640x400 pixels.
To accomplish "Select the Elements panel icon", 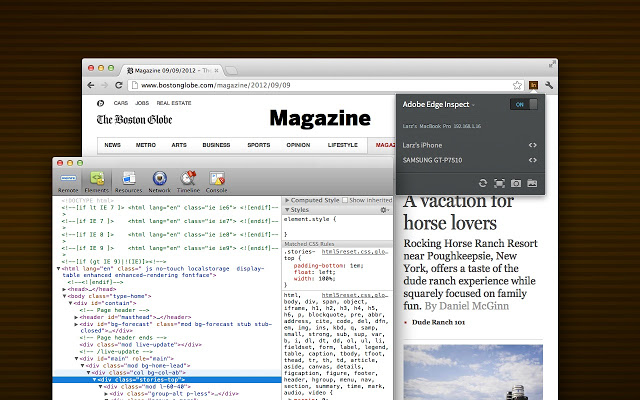I will (x=97, y=182).
